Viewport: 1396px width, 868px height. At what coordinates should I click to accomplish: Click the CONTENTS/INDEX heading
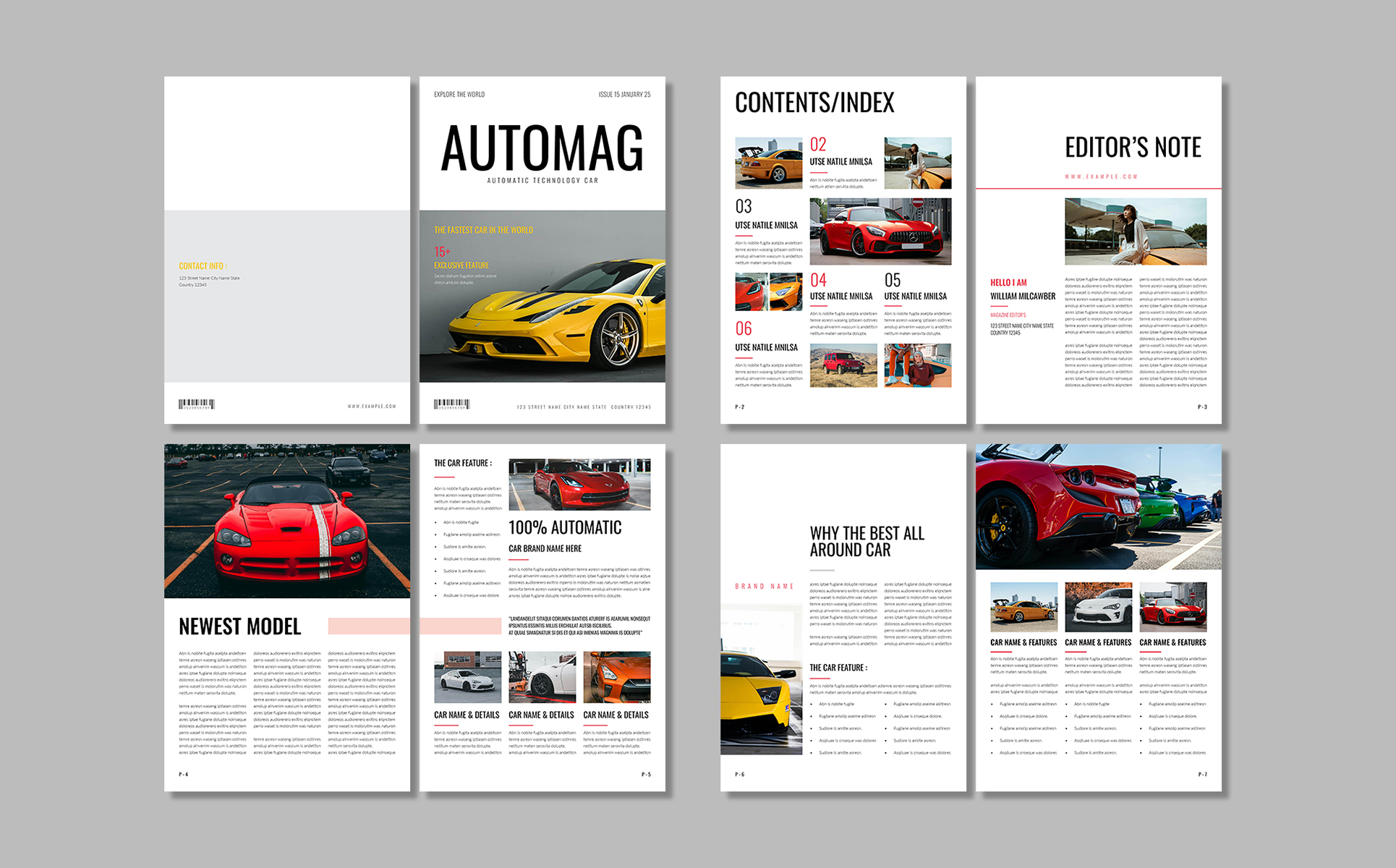pyautogui.click(x=814, y=103)
